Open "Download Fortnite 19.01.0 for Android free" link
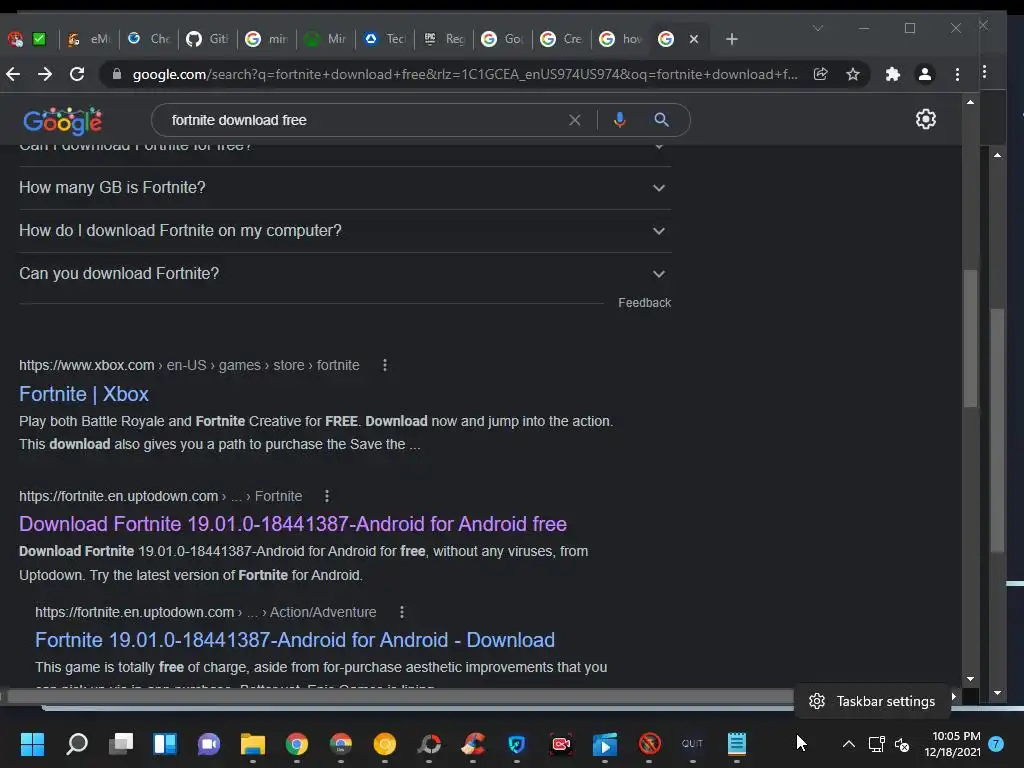1024x768 pixels. (x=293, y=524)
